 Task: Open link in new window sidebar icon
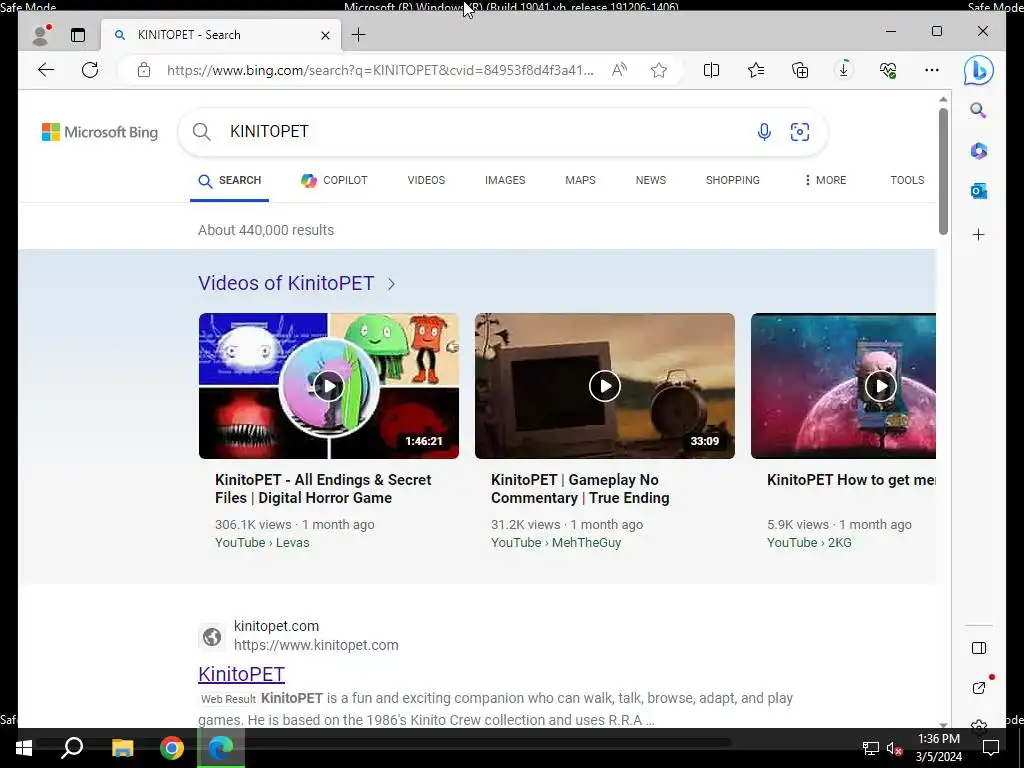(979, 688)
